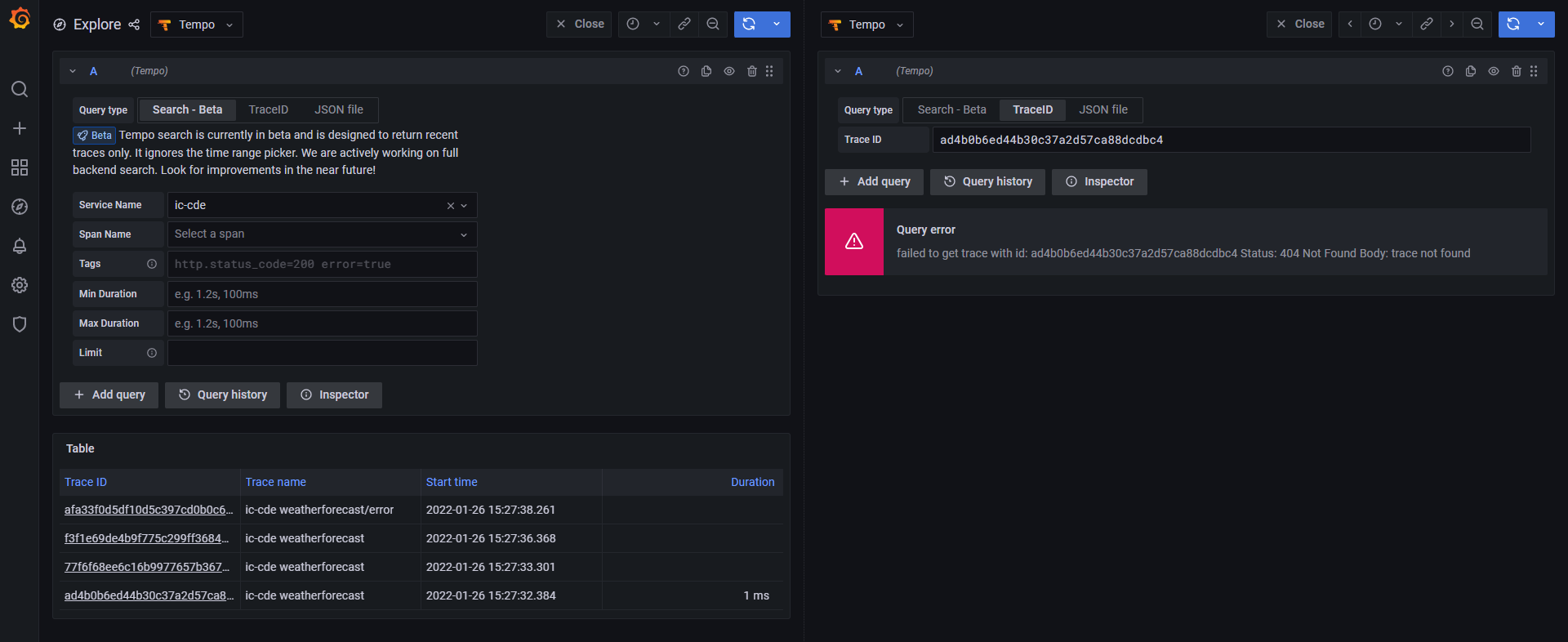Select right Search - Beta query type
This screenshot has width=1568, height=642.
(x=951, y=109)
